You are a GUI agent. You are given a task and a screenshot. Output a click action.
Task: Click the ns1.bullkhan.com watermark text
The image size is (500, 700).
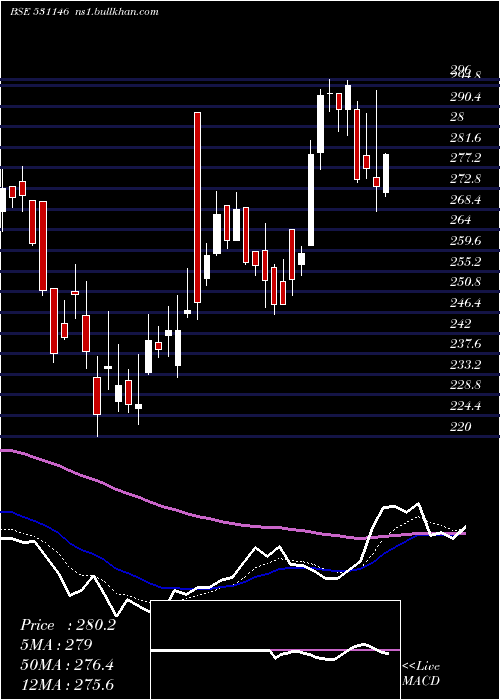pyautogui.click(x=117, y=12)
